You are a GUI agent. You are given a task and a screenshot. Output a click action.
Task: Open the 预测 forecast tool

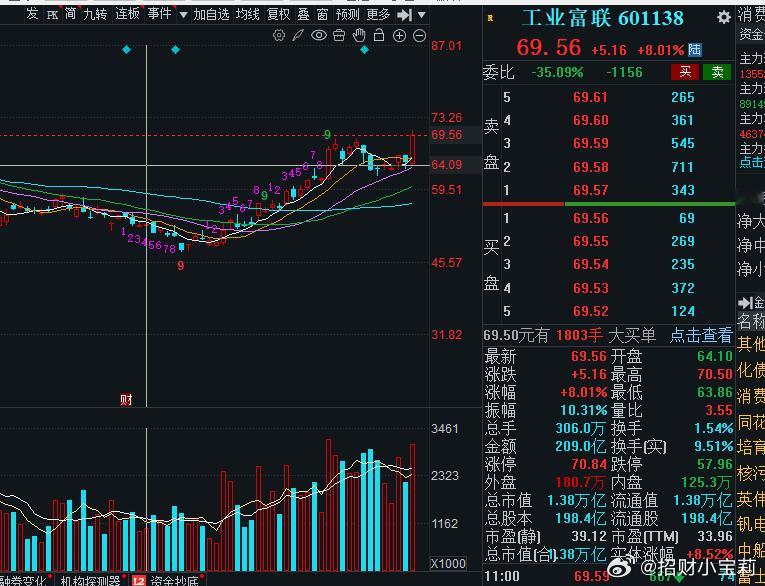pos(347,14)
